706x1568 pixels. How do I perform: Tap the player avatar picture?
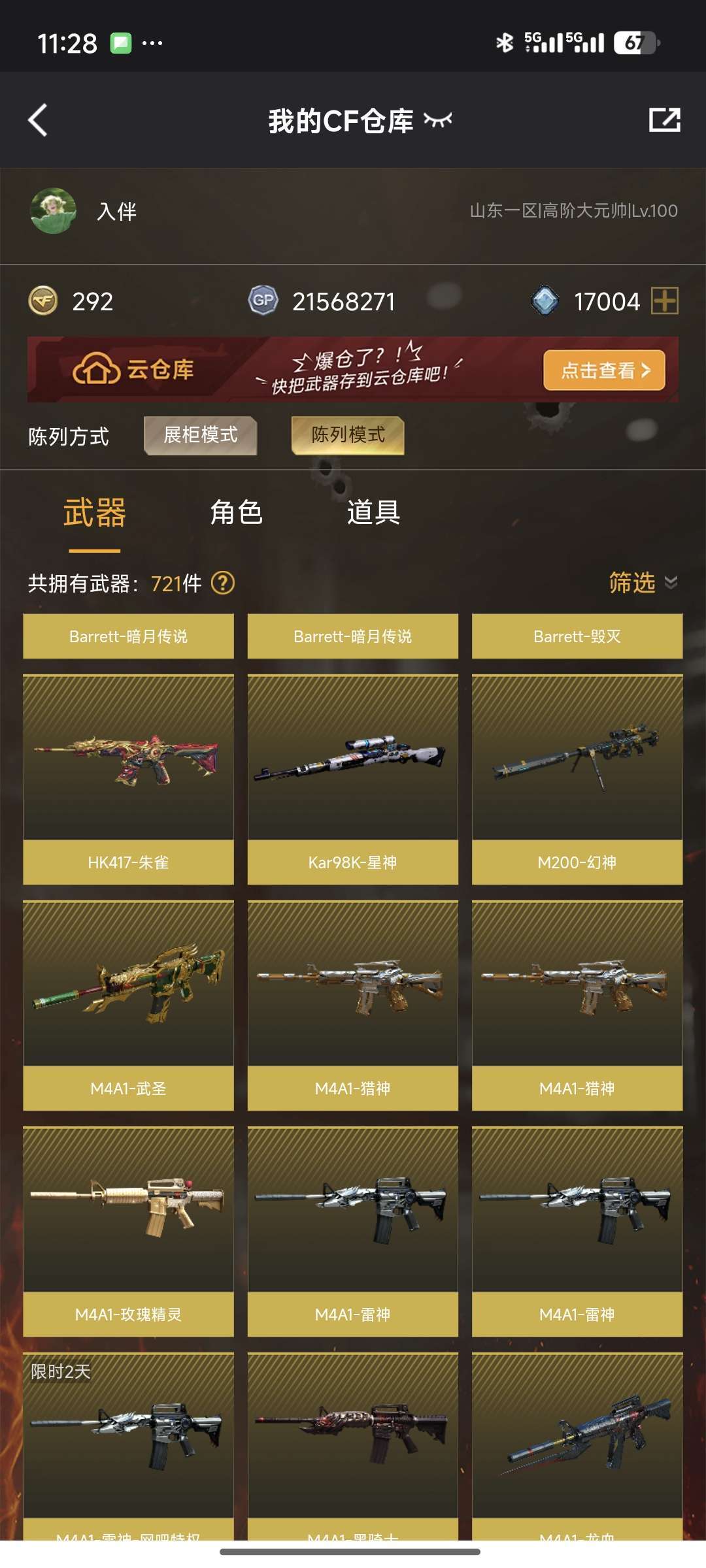coord(53,211)
